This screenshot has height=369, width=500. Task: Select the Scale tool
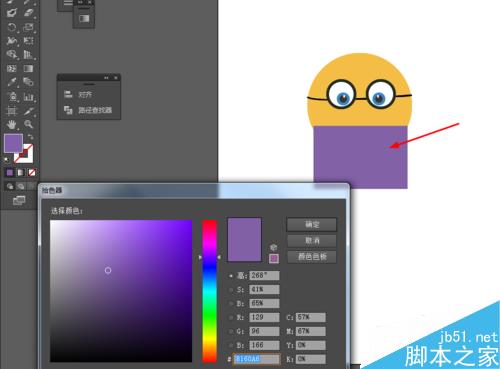(29, 27)
